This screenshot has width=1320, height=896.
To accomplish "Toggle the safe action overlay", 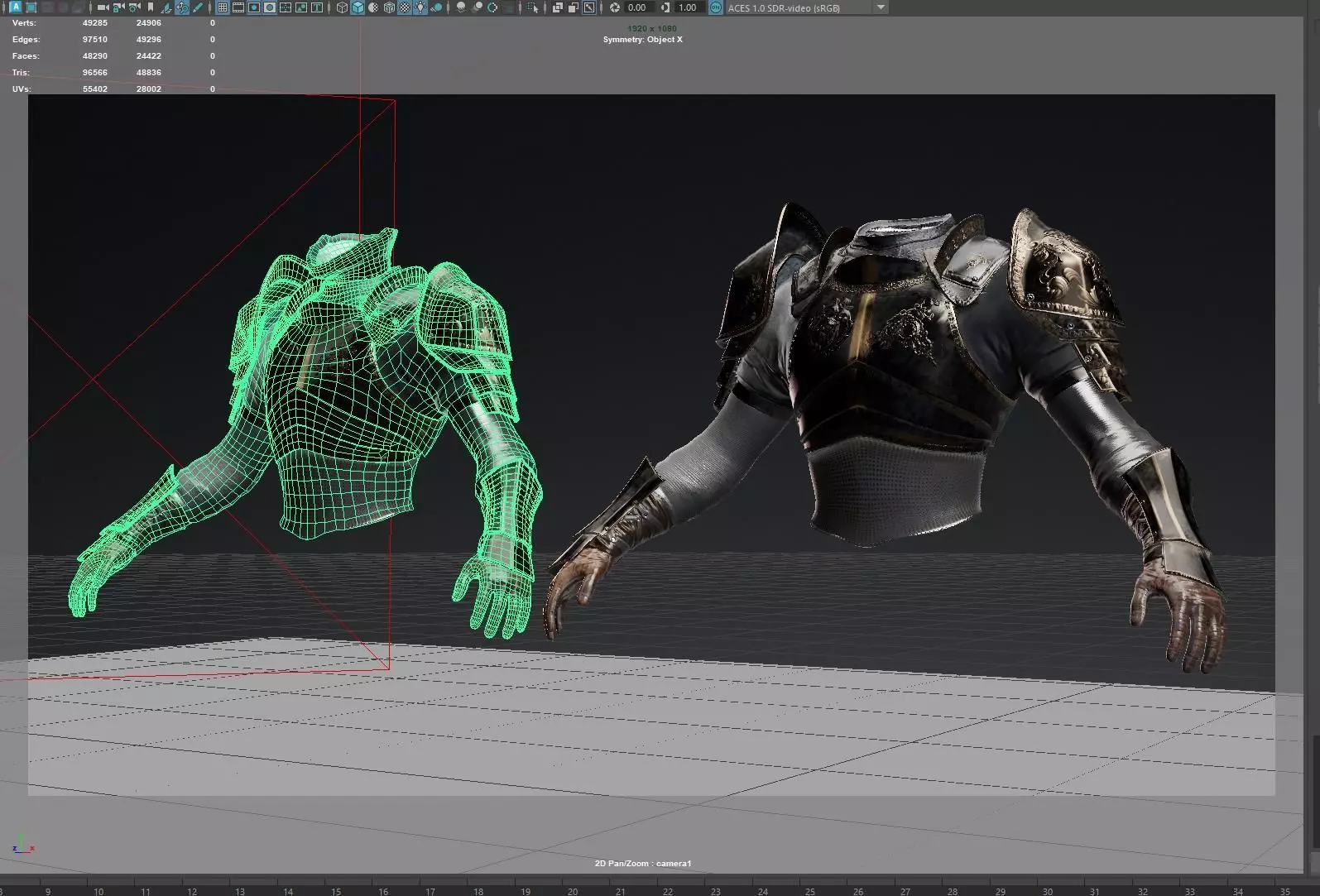I will tap(301, 7).
